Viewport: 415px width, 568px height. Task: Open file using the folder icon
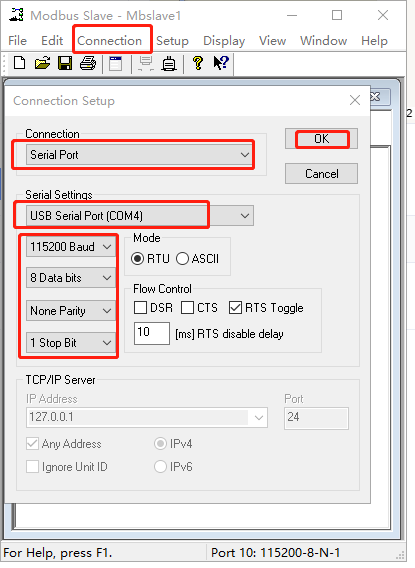[42, 63]
